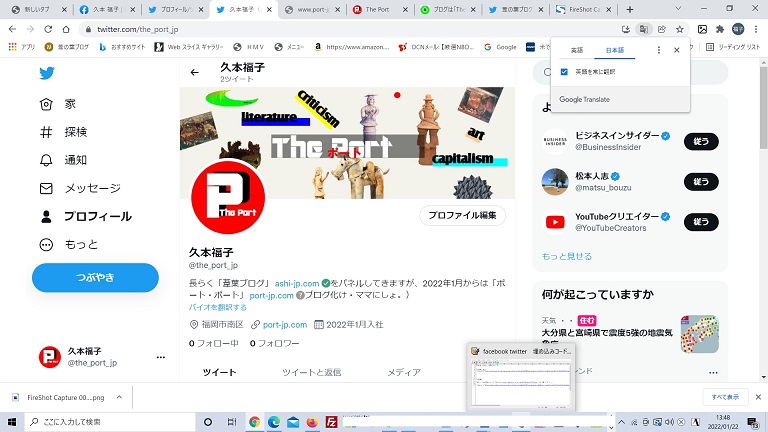Follow YouTubeクリエイター with 従う button
Viewport: 768px width, 432px height.
pyautogui.click(x=701, y=222)
